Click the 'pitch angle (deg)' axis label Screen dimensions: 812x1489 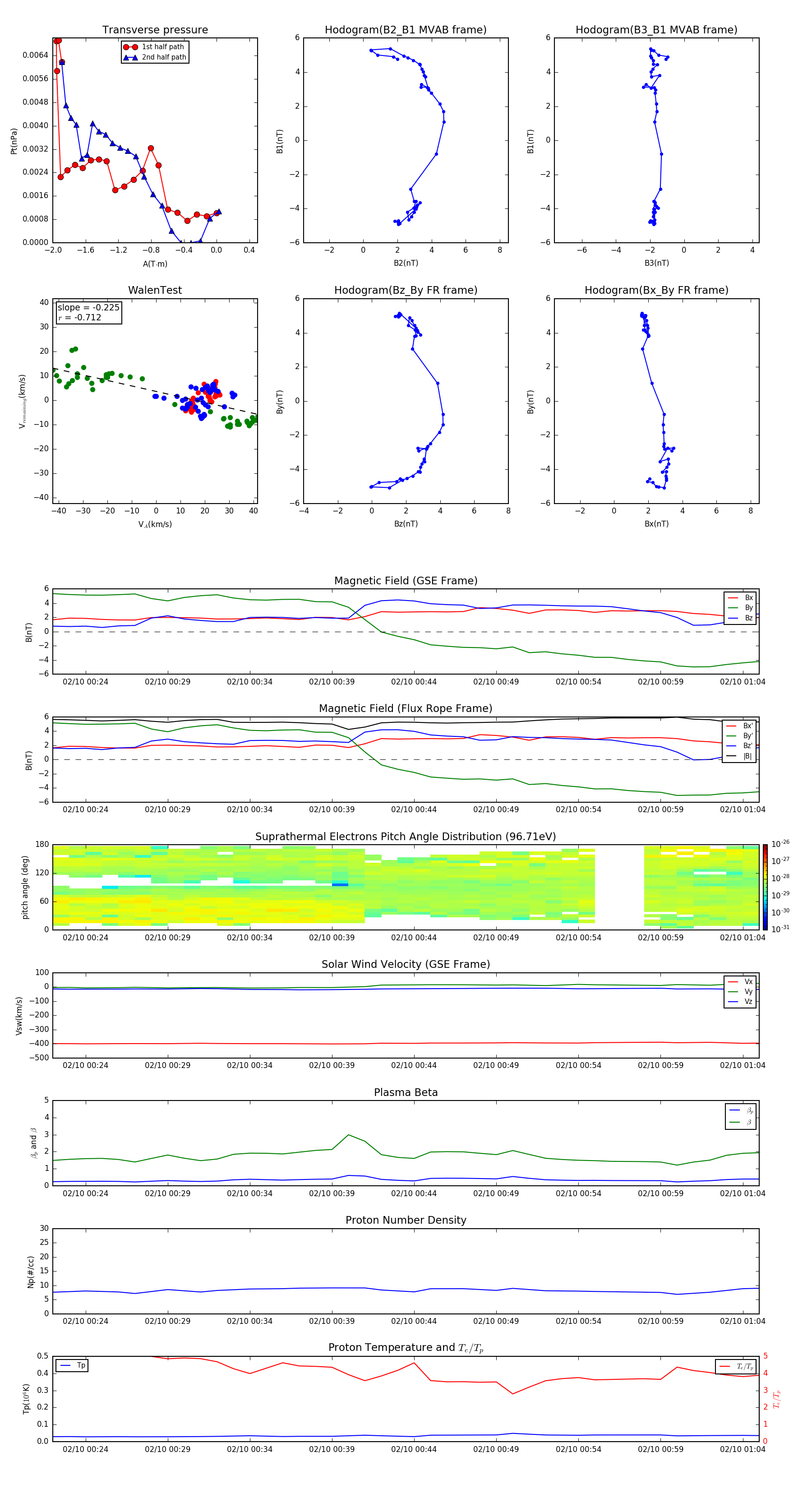pos(25,887)
